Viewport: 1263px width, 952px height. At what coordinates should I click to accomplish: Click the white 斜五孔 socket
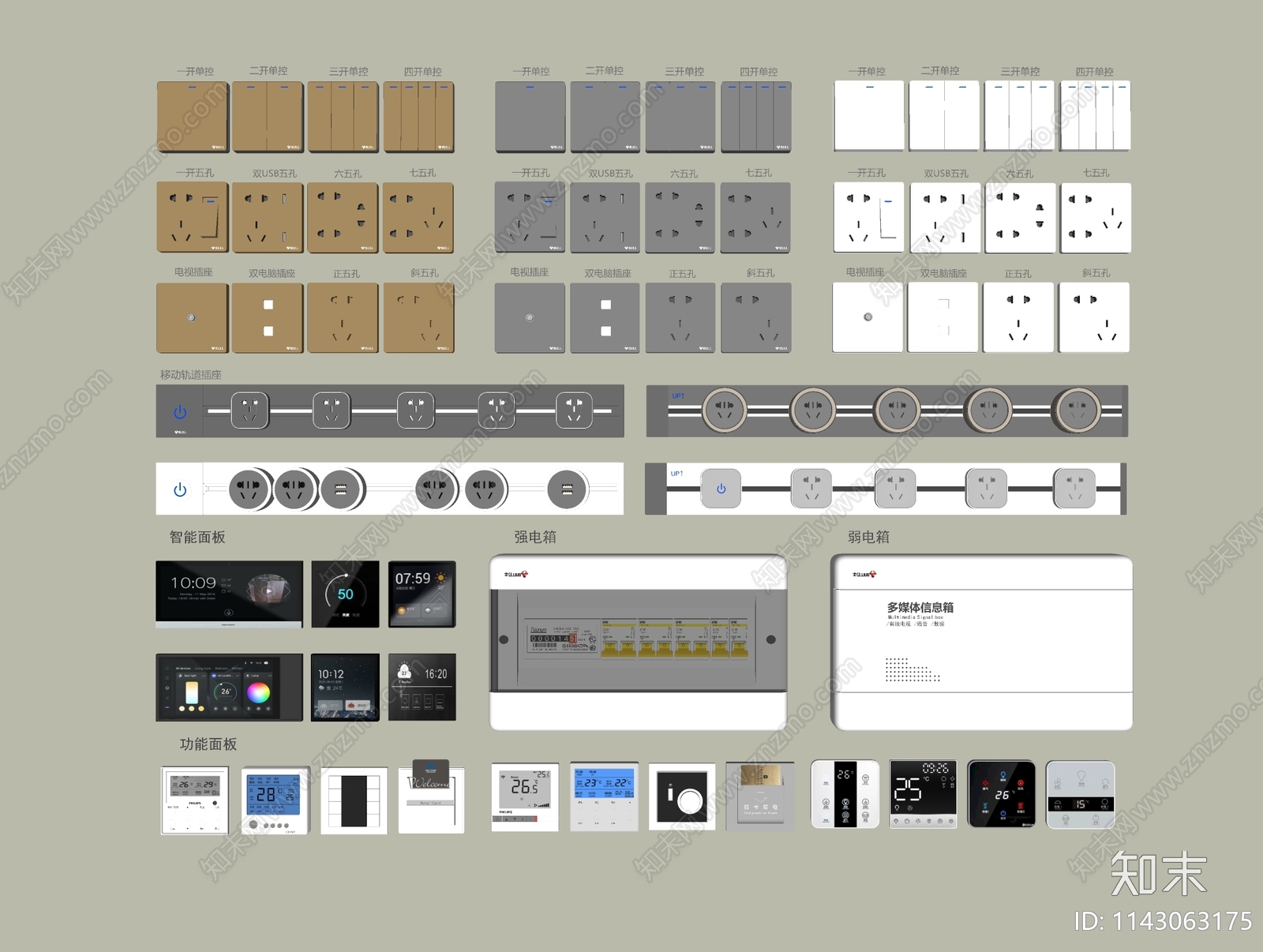coord(1095,317)
